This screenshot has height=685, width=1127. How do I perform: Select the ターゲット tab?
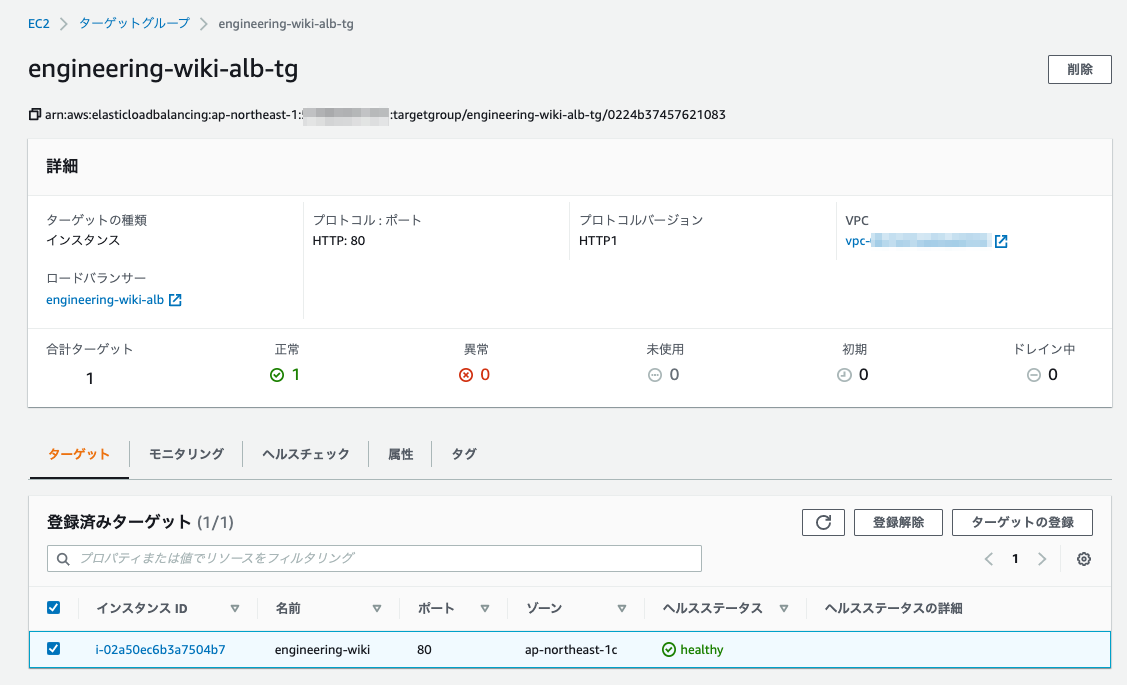(79, 454)
